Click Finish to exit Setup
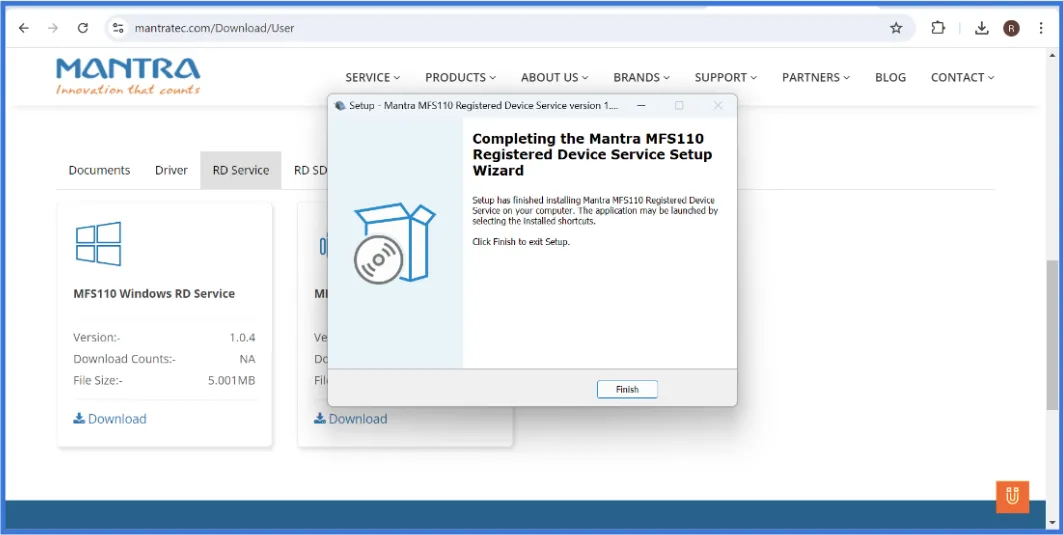1063x535 pixels. click(627, 389)
